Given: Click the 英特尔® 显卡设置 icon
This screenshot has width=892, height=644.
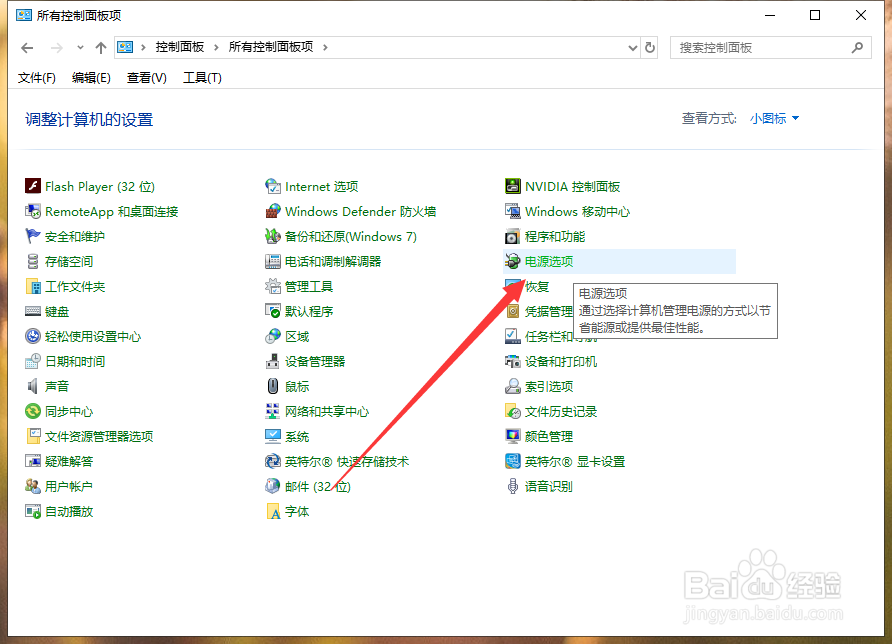Looking at the screenshot, I should [x=513, y=461].
